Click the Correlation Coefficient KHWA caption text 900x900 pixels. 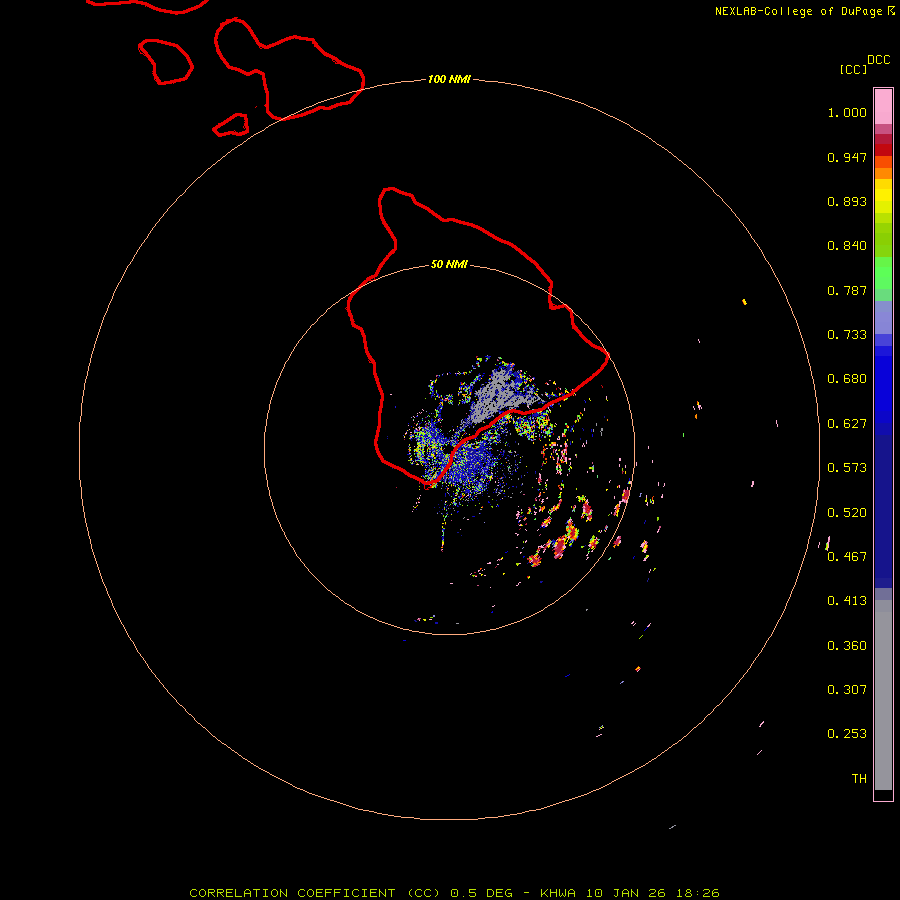(454, 893)
